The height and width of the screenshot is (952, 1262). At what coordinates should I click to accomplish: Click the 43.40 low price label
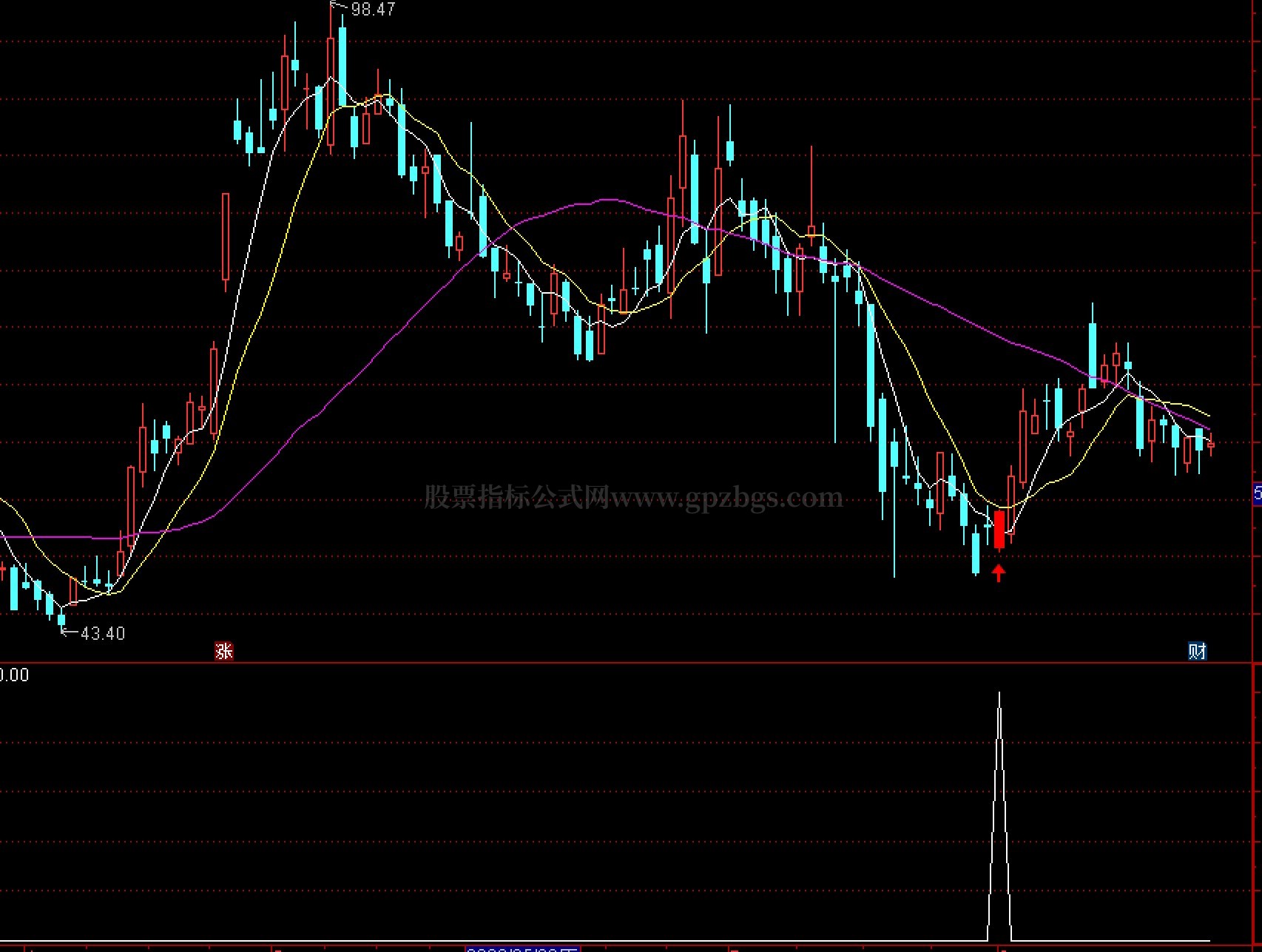click(102, 633)
